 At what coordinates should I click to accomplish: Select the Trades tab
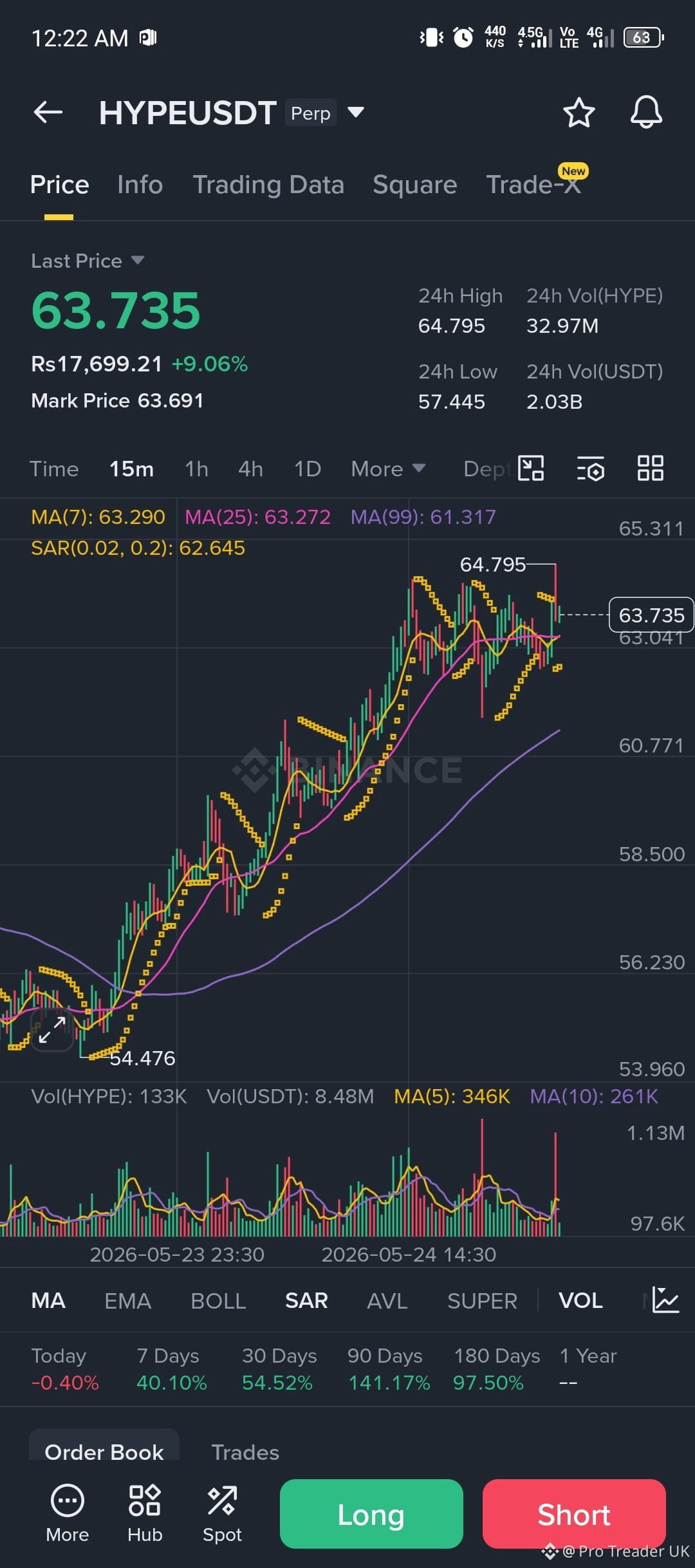click(x=245, y=1452)
